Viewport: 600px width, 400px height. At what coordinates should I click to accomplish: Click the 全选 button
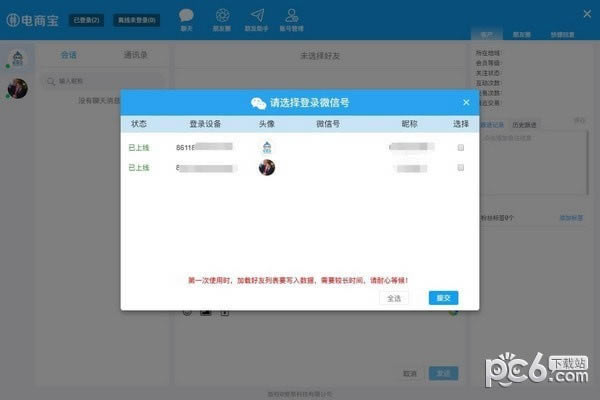[394, 298]
